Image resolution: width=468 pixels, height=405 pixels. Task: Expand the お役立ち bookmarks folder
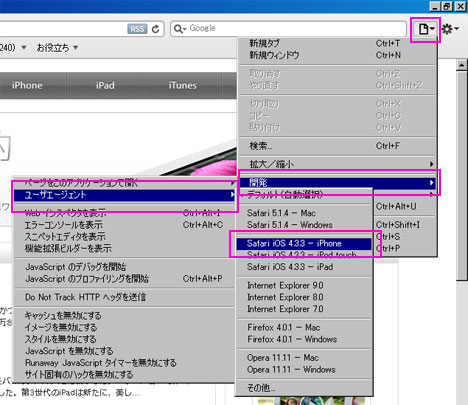[x=57, y=48]
